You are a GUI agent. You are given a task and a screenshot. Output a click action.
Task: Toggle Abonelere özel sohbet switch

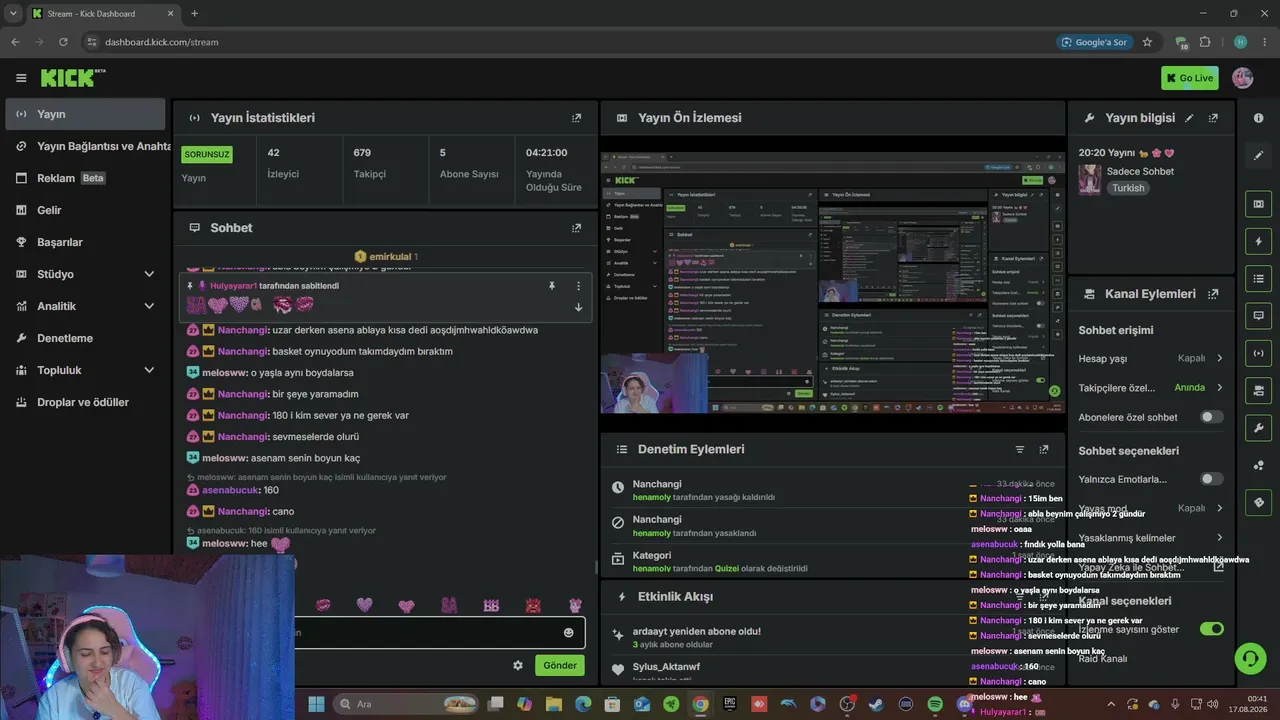(x=1211, y=417)
